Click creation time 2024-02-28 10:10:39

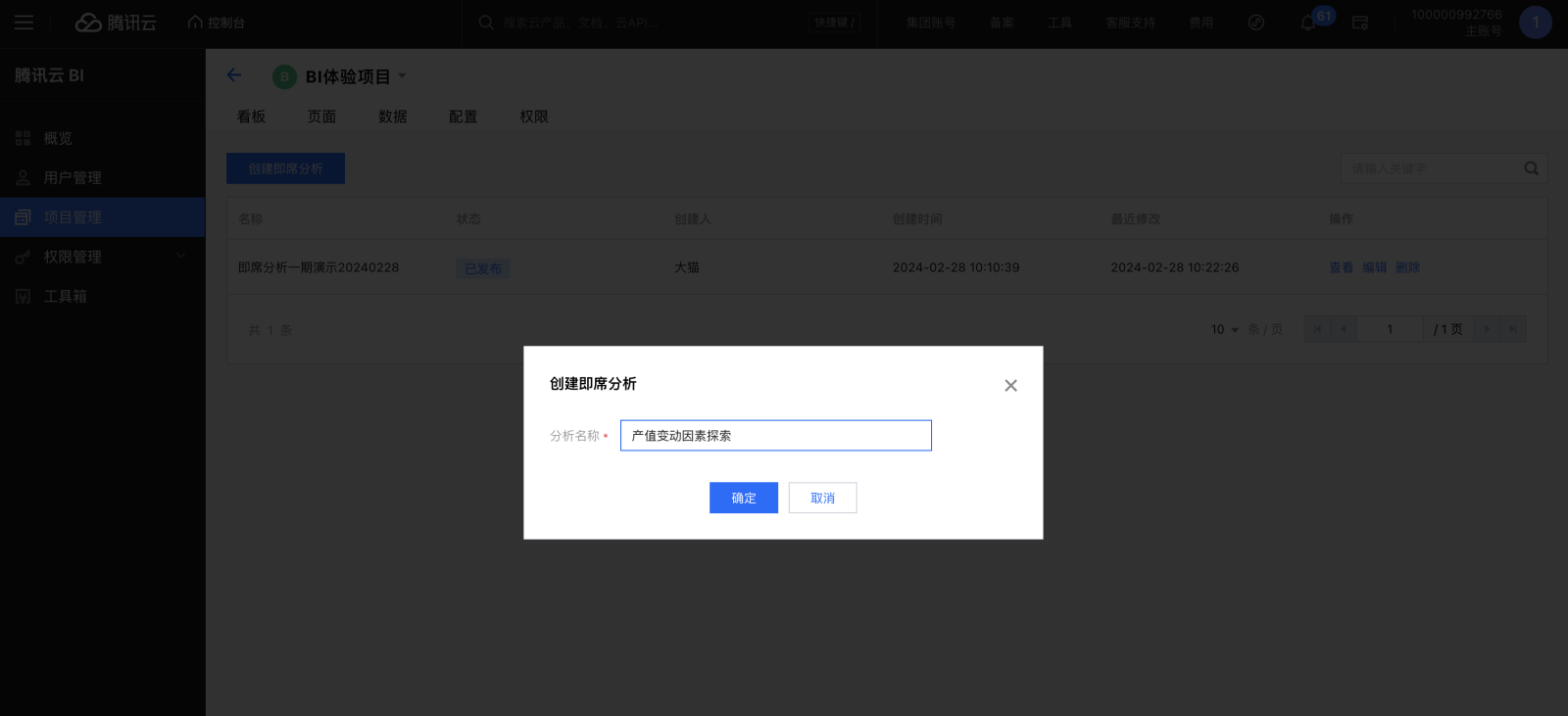click(955, 267)
